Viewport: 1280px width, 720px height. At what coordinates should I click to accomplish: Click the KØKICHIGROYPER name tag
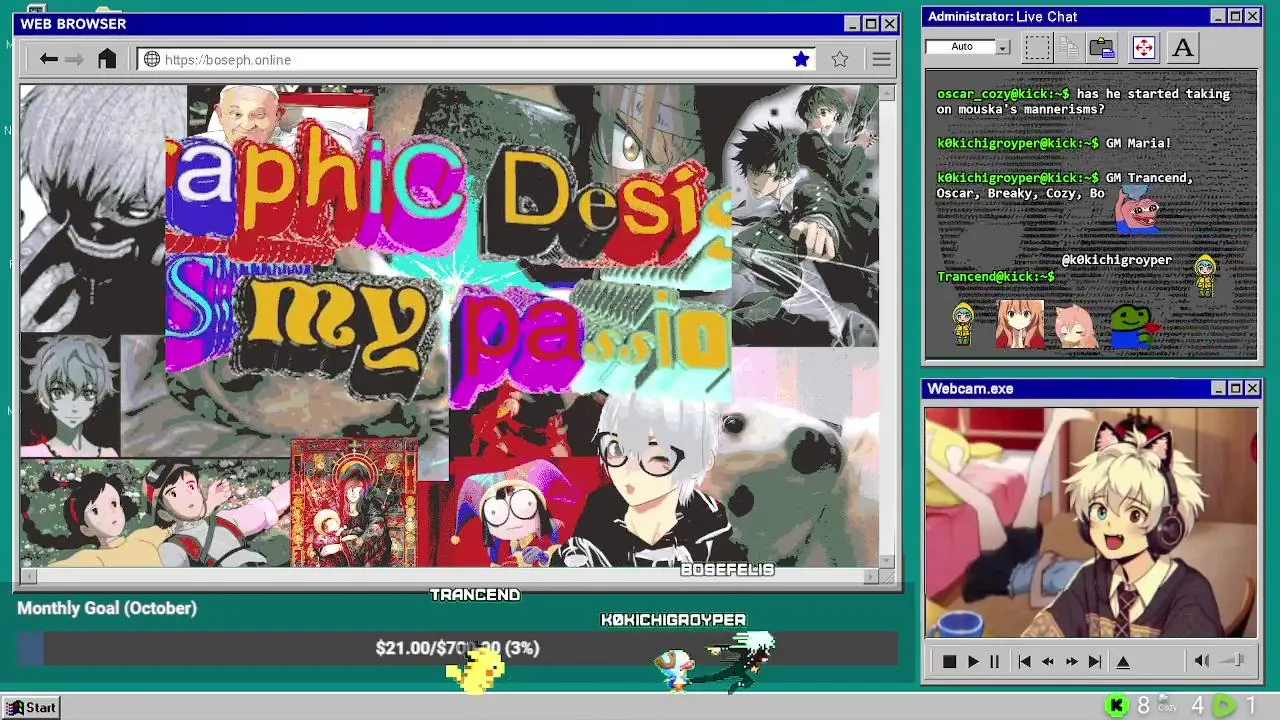pyautogui.click(x=673, y=620)
